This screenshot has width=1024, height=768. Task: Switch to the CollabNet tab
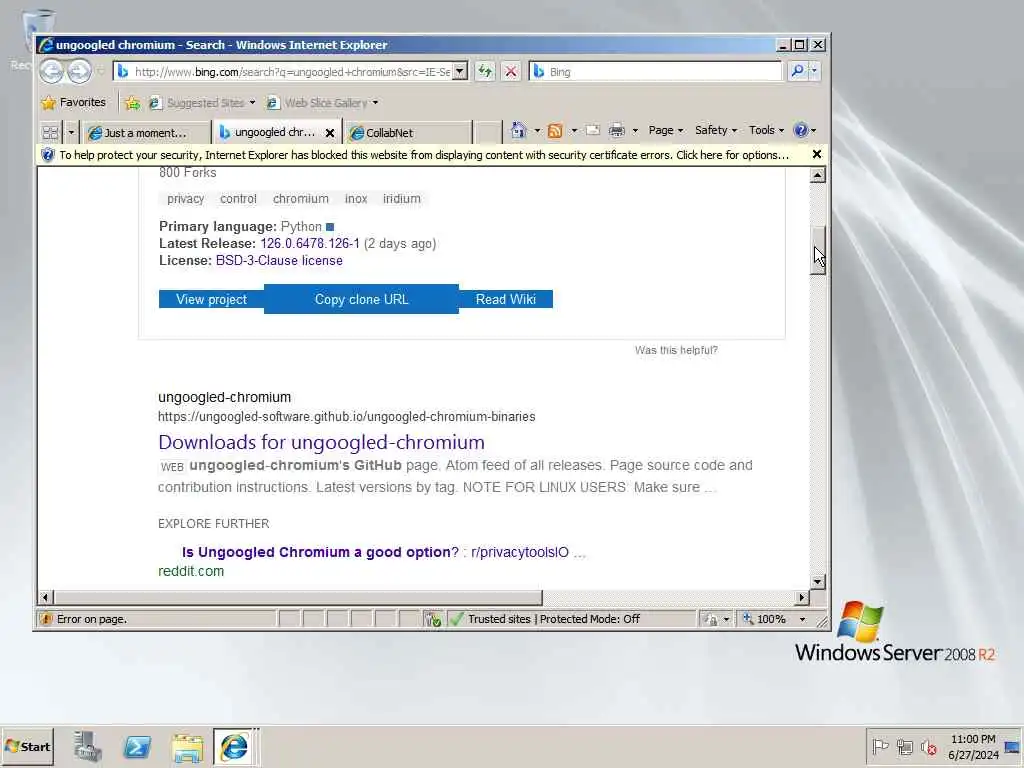(x=408, y=133)
